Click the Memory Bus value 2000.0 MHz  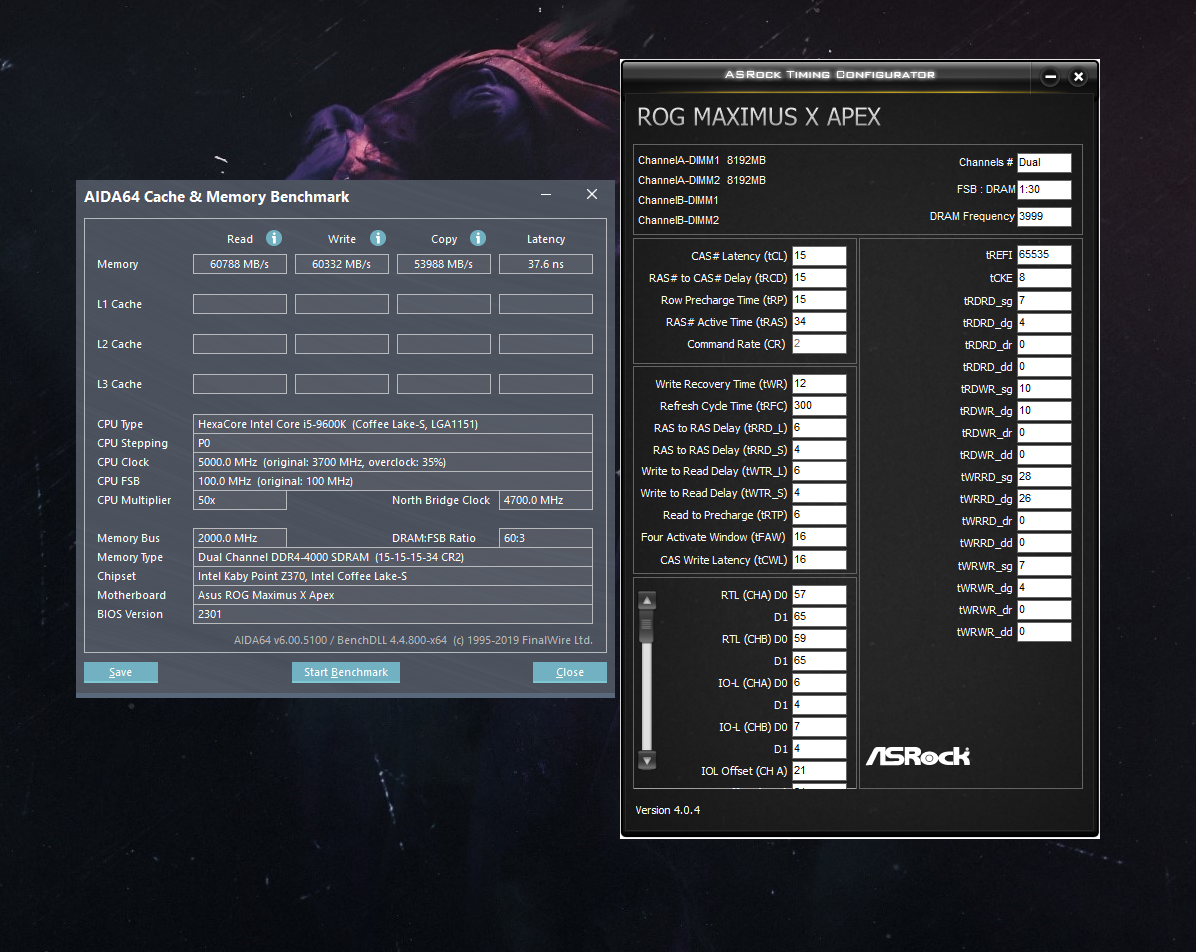240,538
